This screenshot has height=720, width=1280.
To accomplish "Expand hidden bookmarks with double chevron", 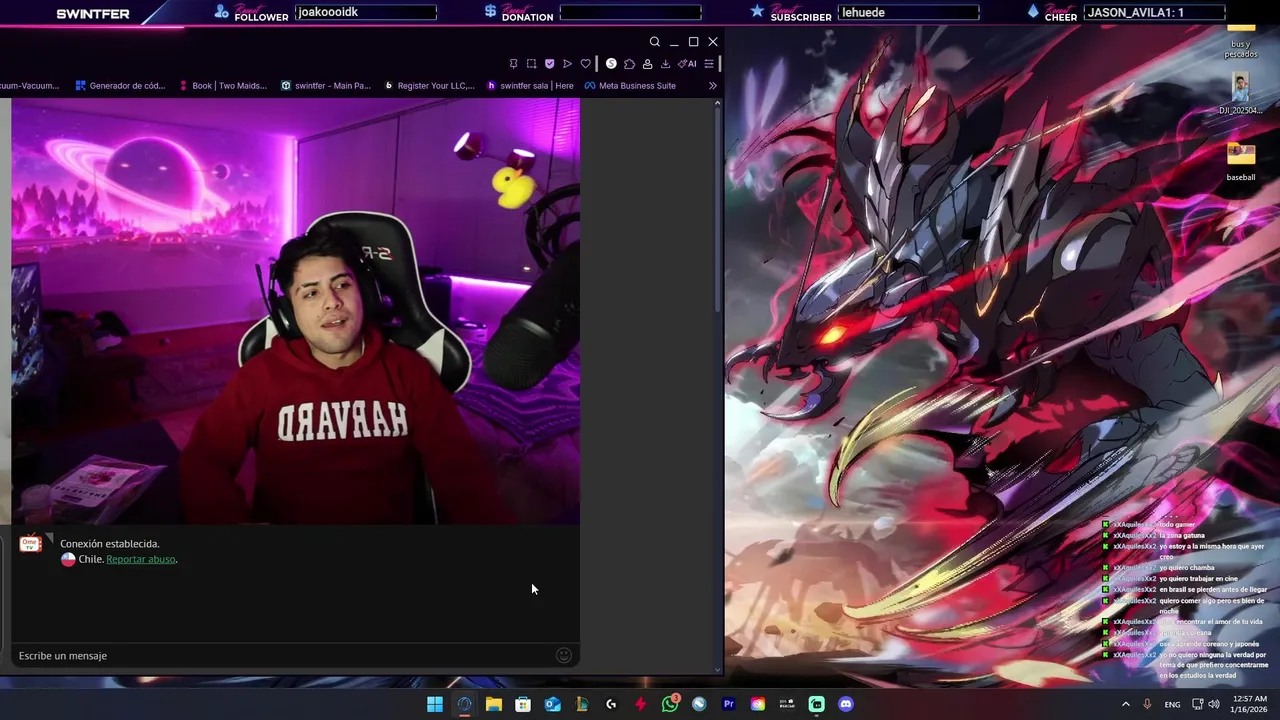I will click(713, 86).
